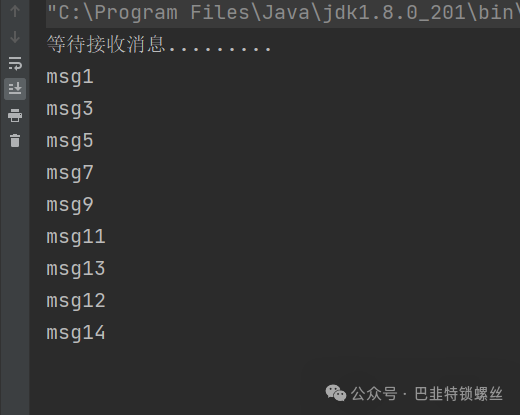Screen dimensions: 520x415
Task: Click on the msg7 console line
Action: coord(70,173)
